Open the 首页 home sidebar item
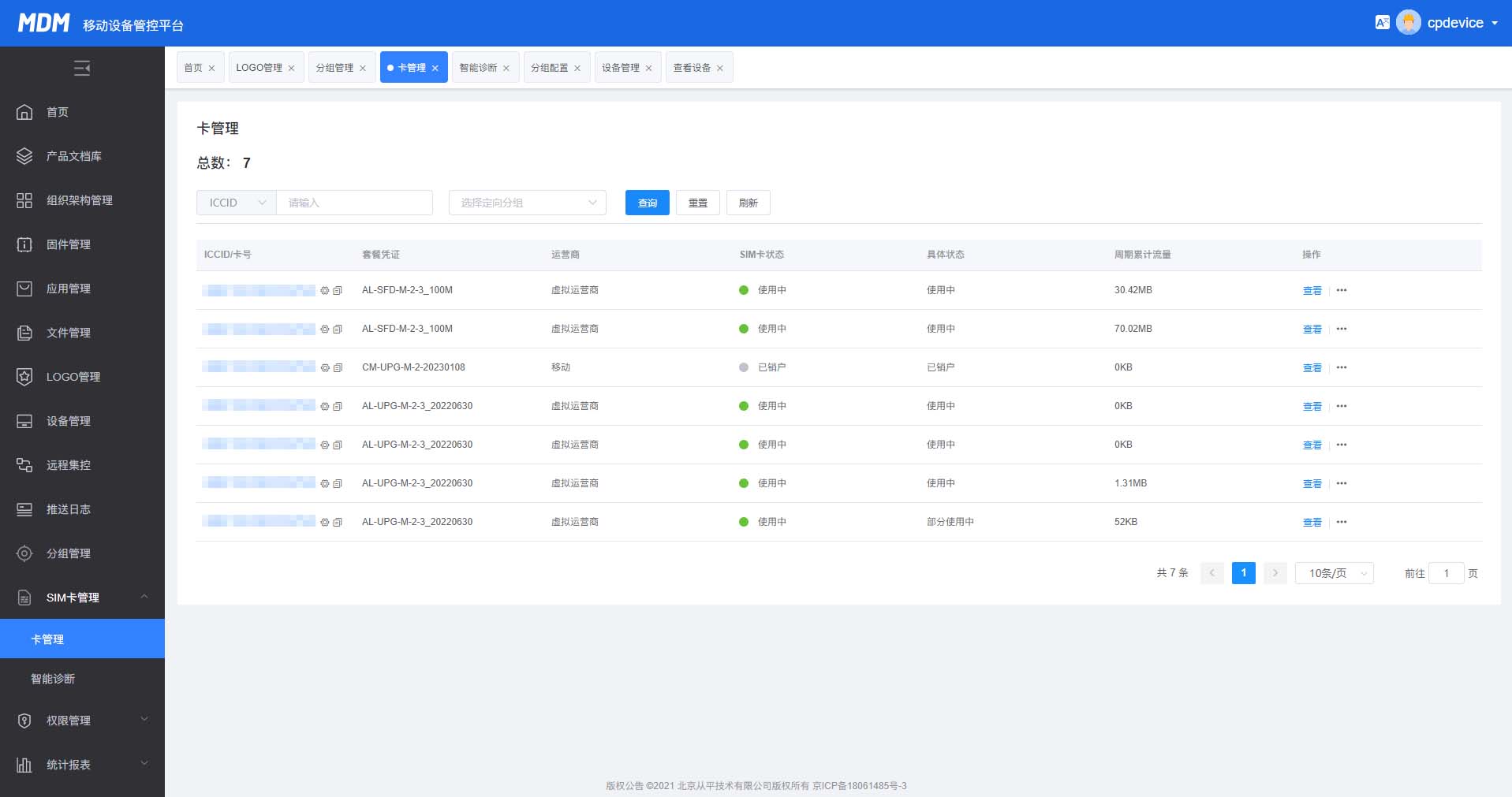 click(x=82, y=112)
